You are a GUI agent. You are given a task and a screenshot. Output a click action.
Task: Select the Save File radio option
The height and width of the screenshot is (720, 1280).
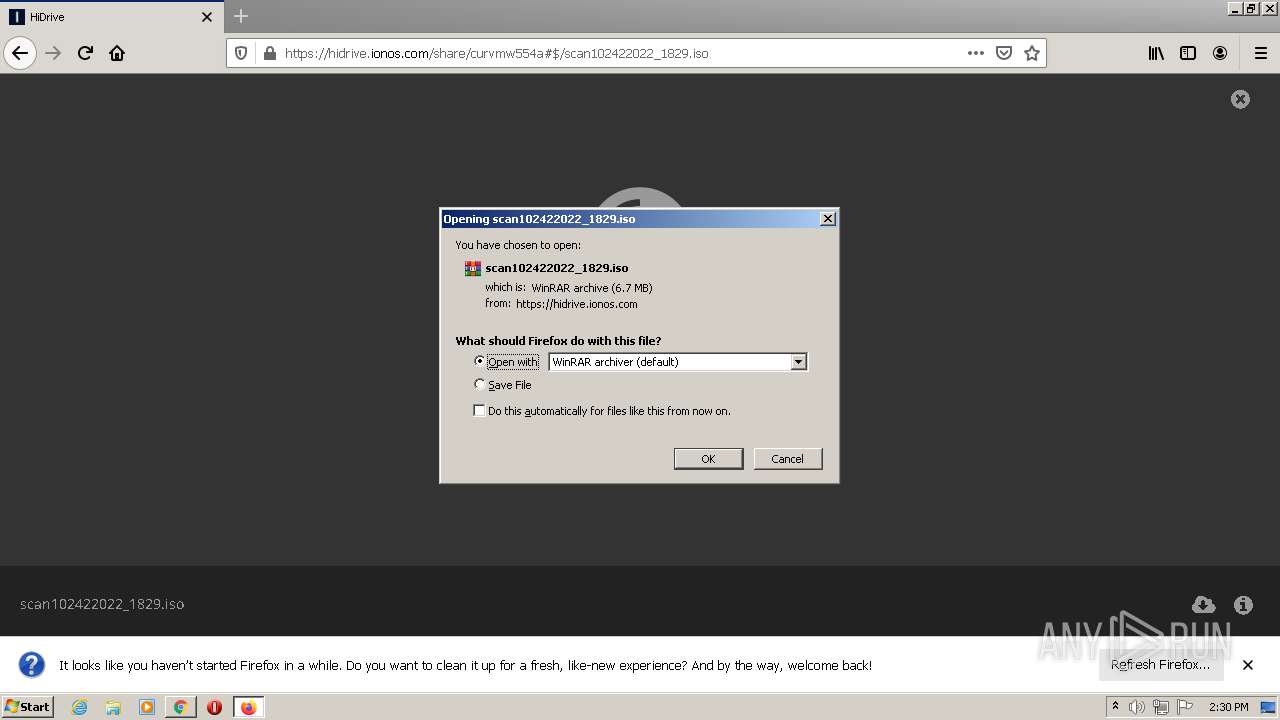480,384
